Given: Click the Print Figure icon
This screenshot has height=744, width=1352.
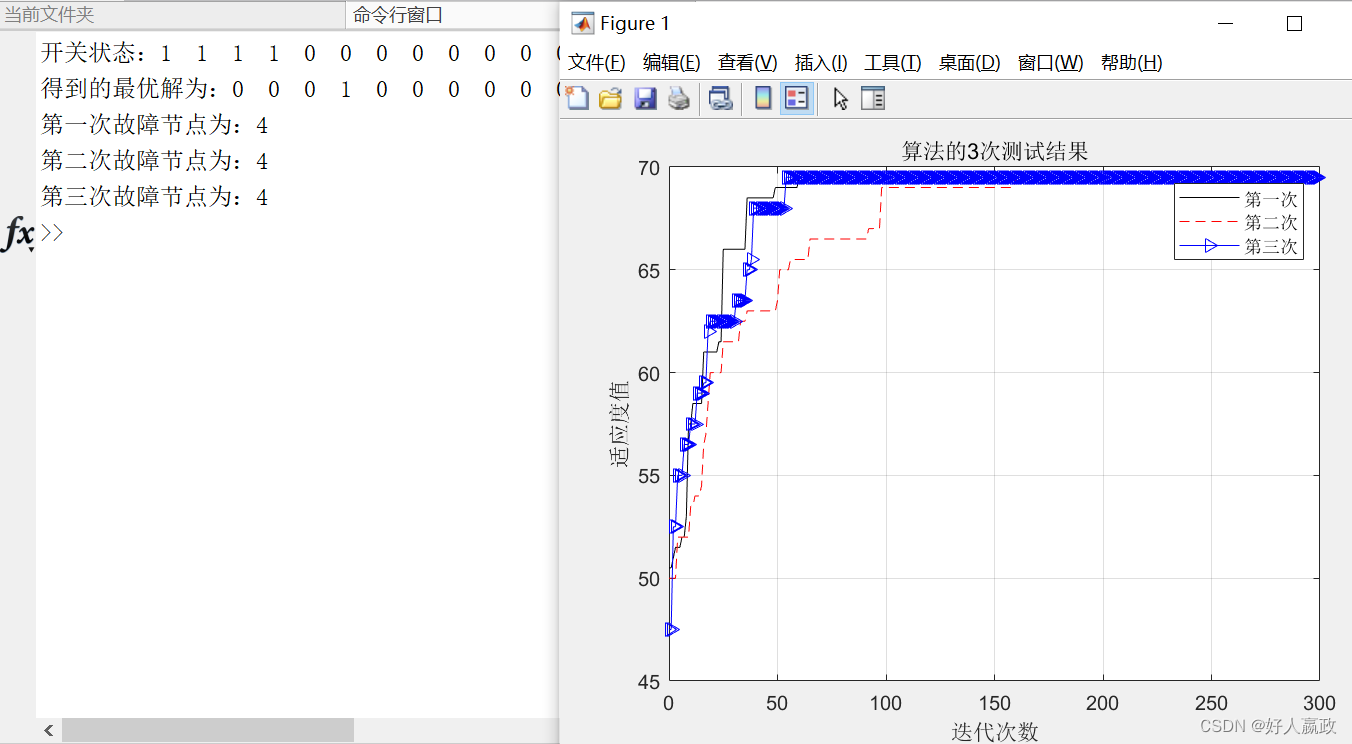Looking at the screenshot, I should (679, 98).
